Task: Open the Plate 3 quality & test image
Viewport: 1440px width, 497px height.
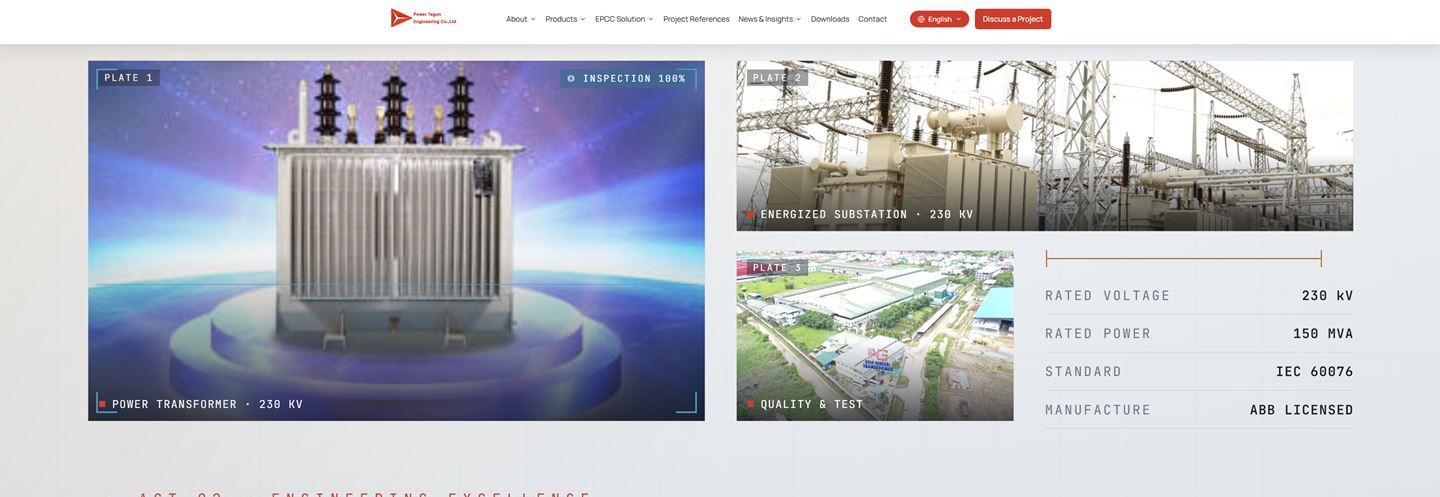Action: pyautogui.click(x=875, y=336)
